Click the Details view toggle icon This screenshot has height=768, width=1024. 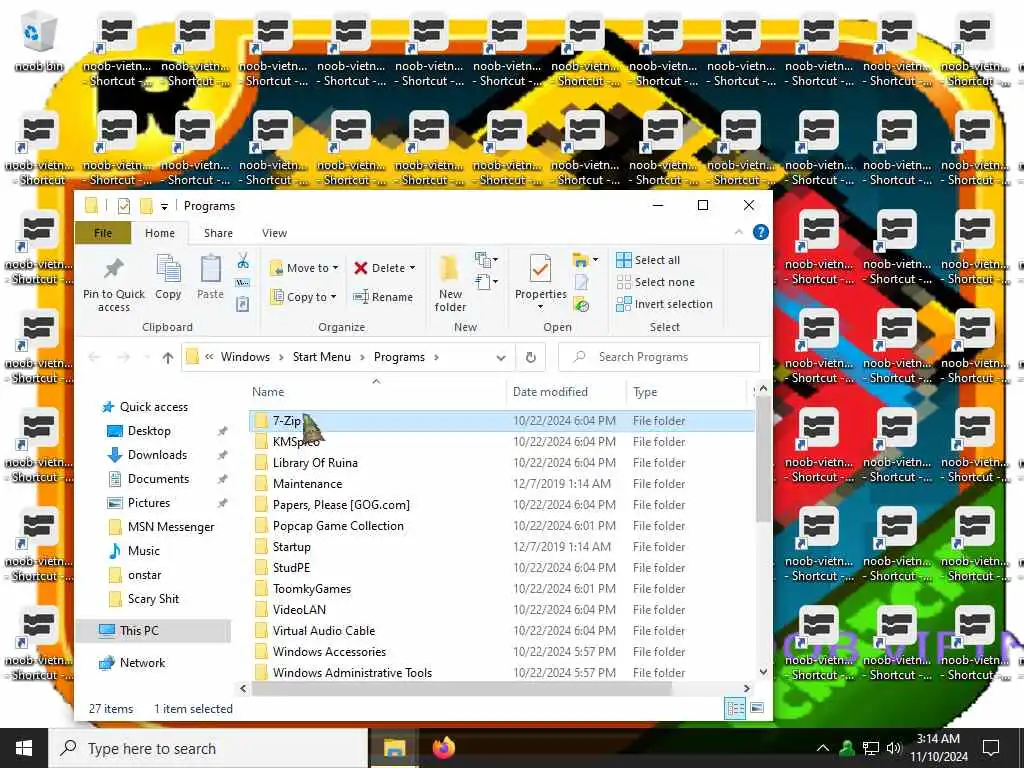[735, 708]
